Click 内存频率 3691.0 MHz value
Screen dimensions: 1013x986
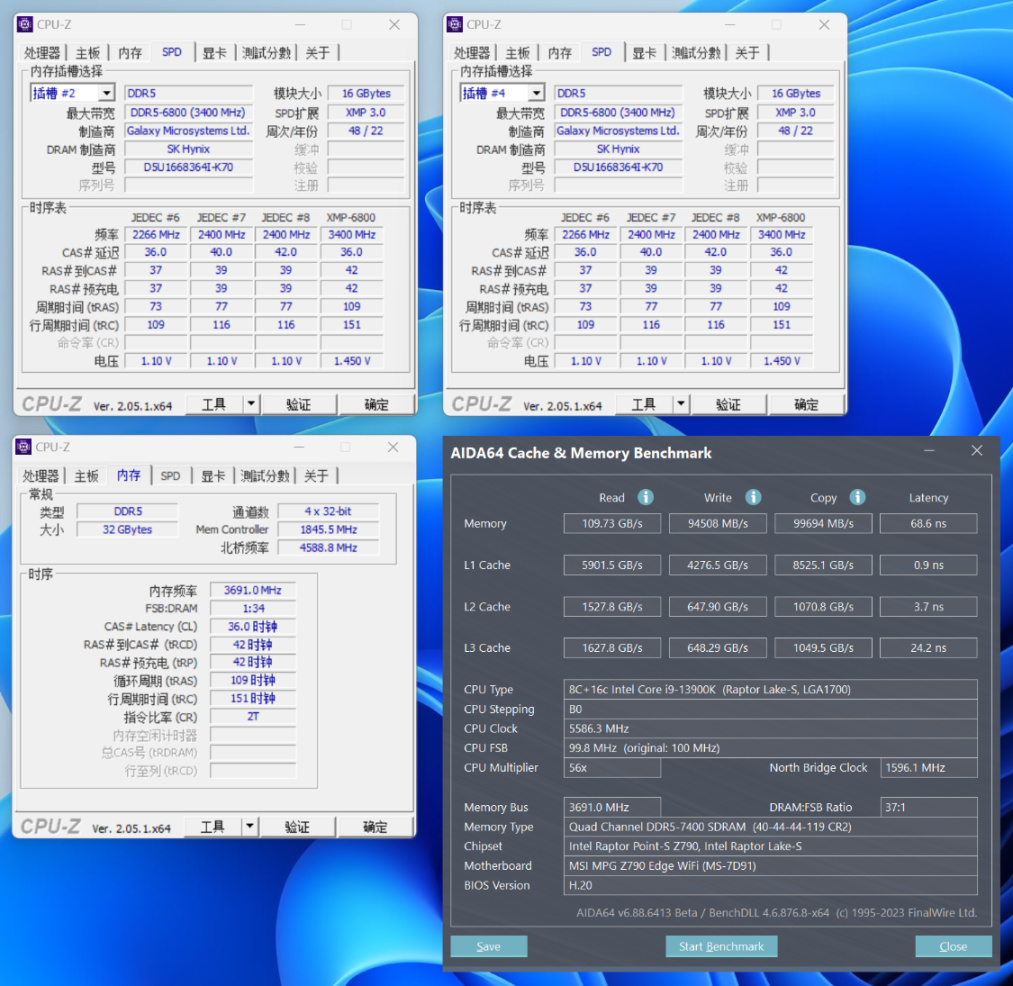(x=253, y=590)
